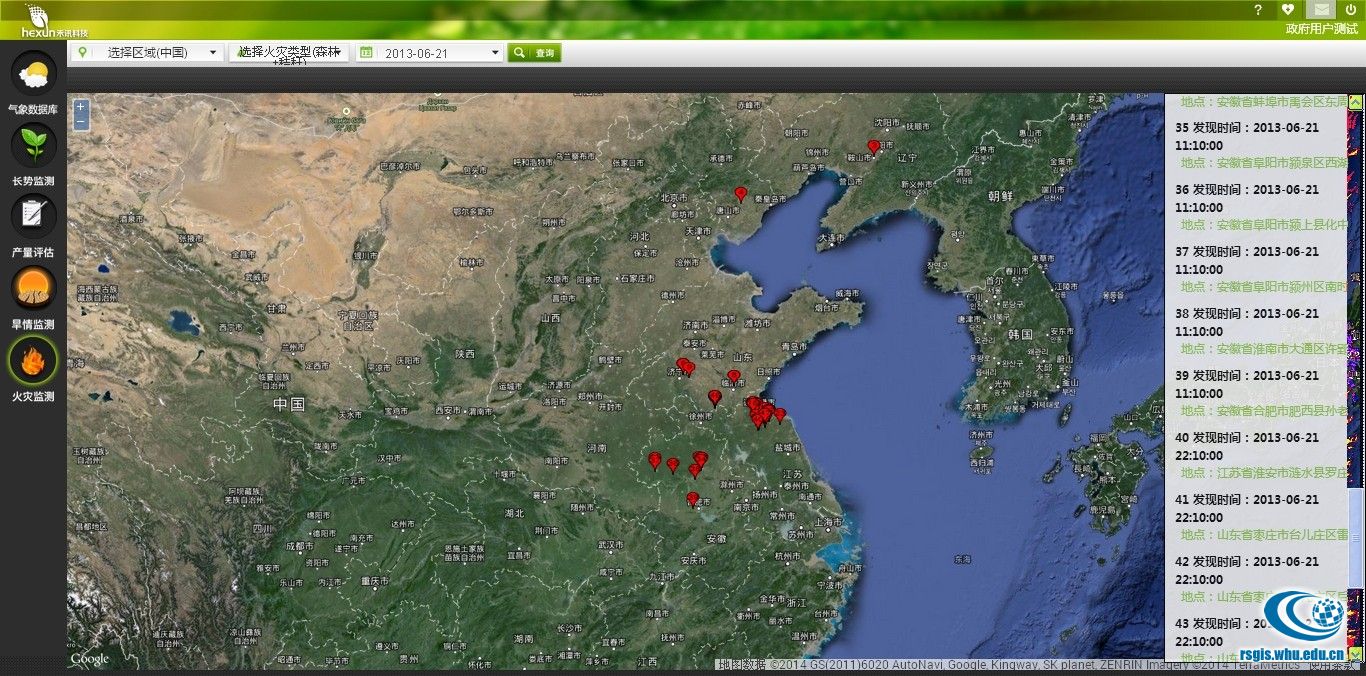Image resolution: width=1366 pixels, height=676 pixels.
Task: Click the Google logo on the map
Action: 90,659
